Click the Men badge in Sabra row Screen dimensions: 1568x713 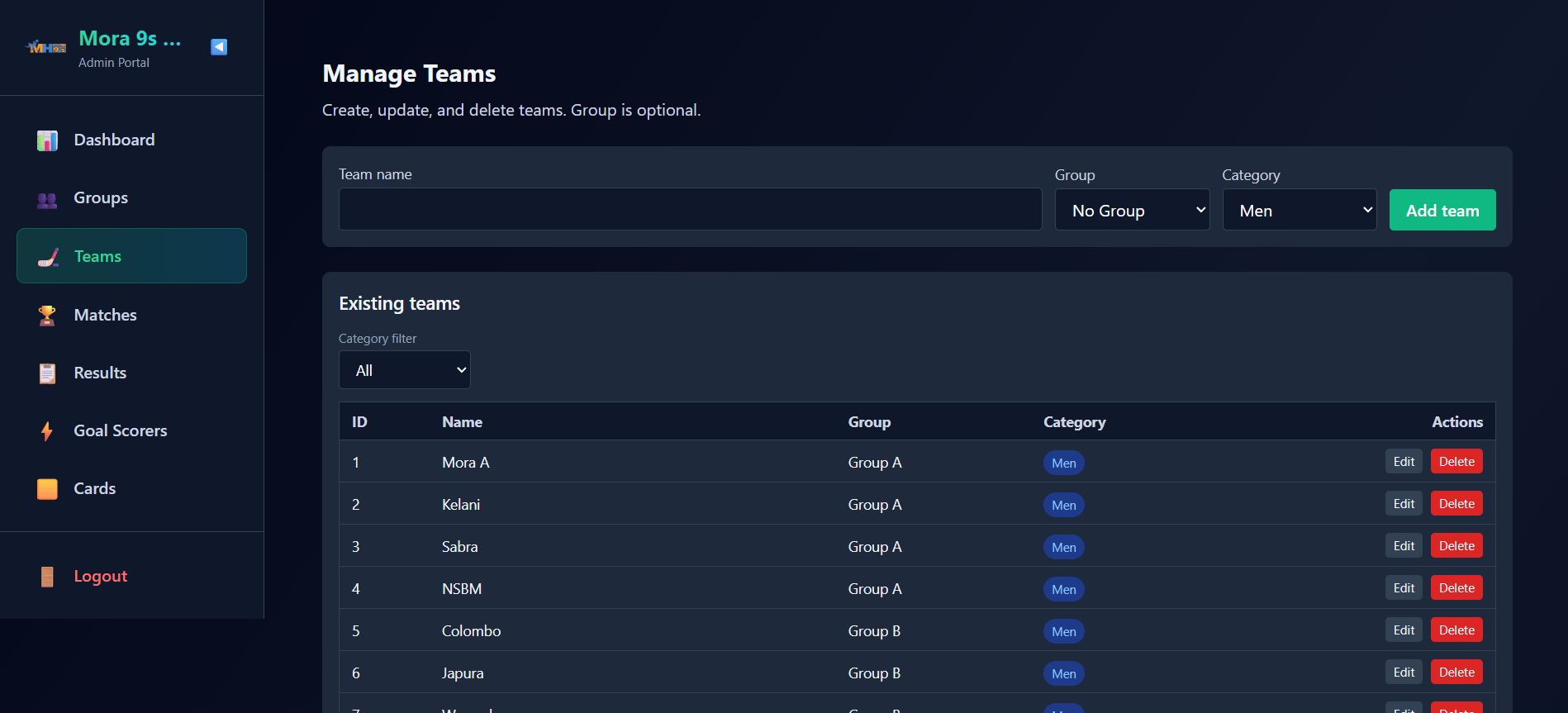click(x=1064, y=547)
